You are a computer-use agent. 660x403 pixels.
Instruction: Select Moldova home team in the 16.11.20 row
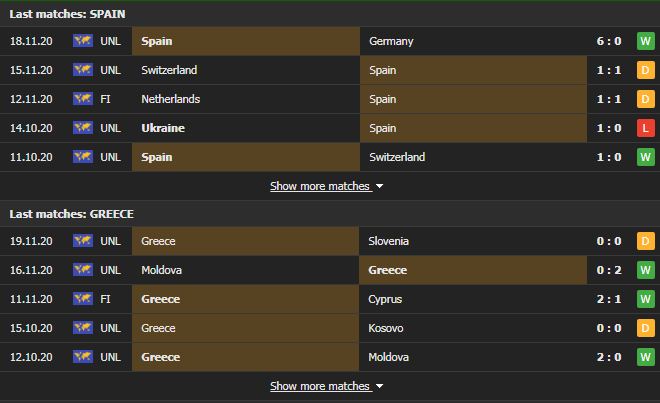tap(161, 270)
